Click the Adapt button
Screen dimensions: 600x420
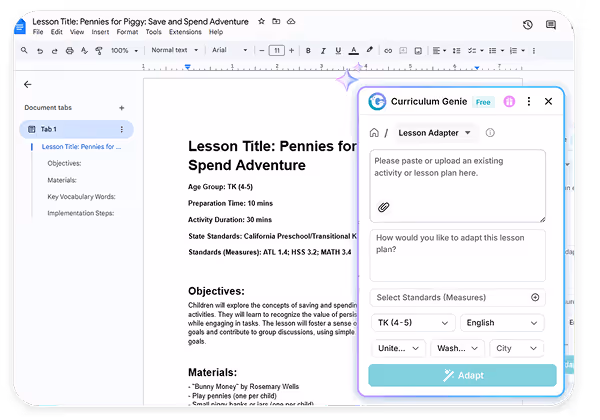[x=462, y=375]
